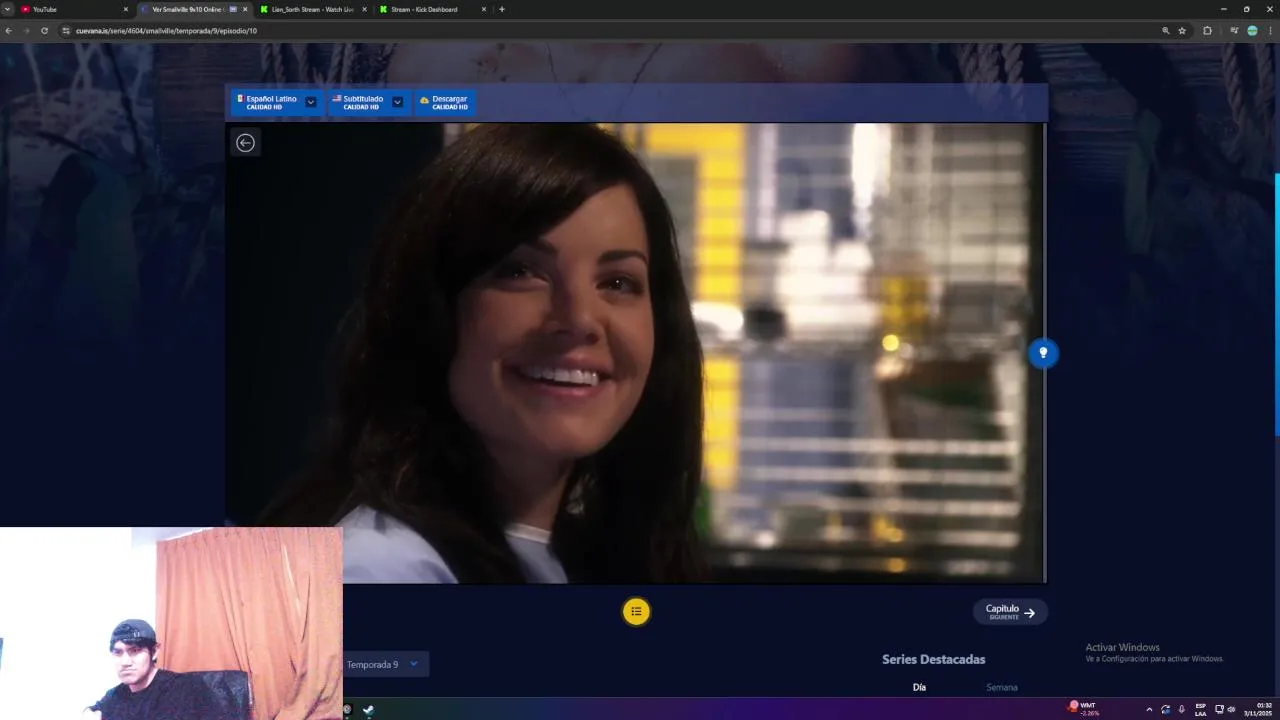Click the microphone icon in system tray

(x=1181, y=709)
